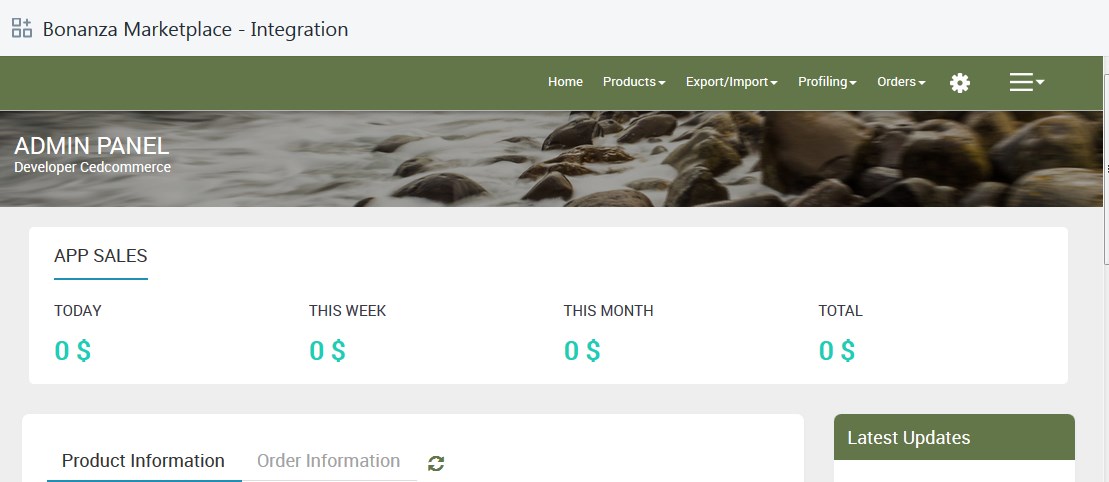Click the Developer Cedcommerce text
Image resolution: width=1109 pixels, height=482 pixels.
[92, 168]
